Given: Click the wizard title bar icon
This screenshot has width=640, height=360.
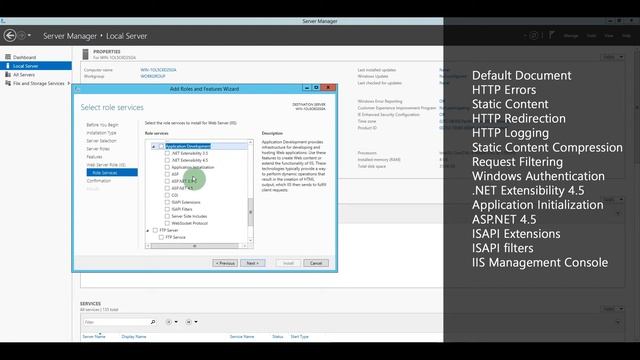Looking at the screenshot, I should coord(78,89).
